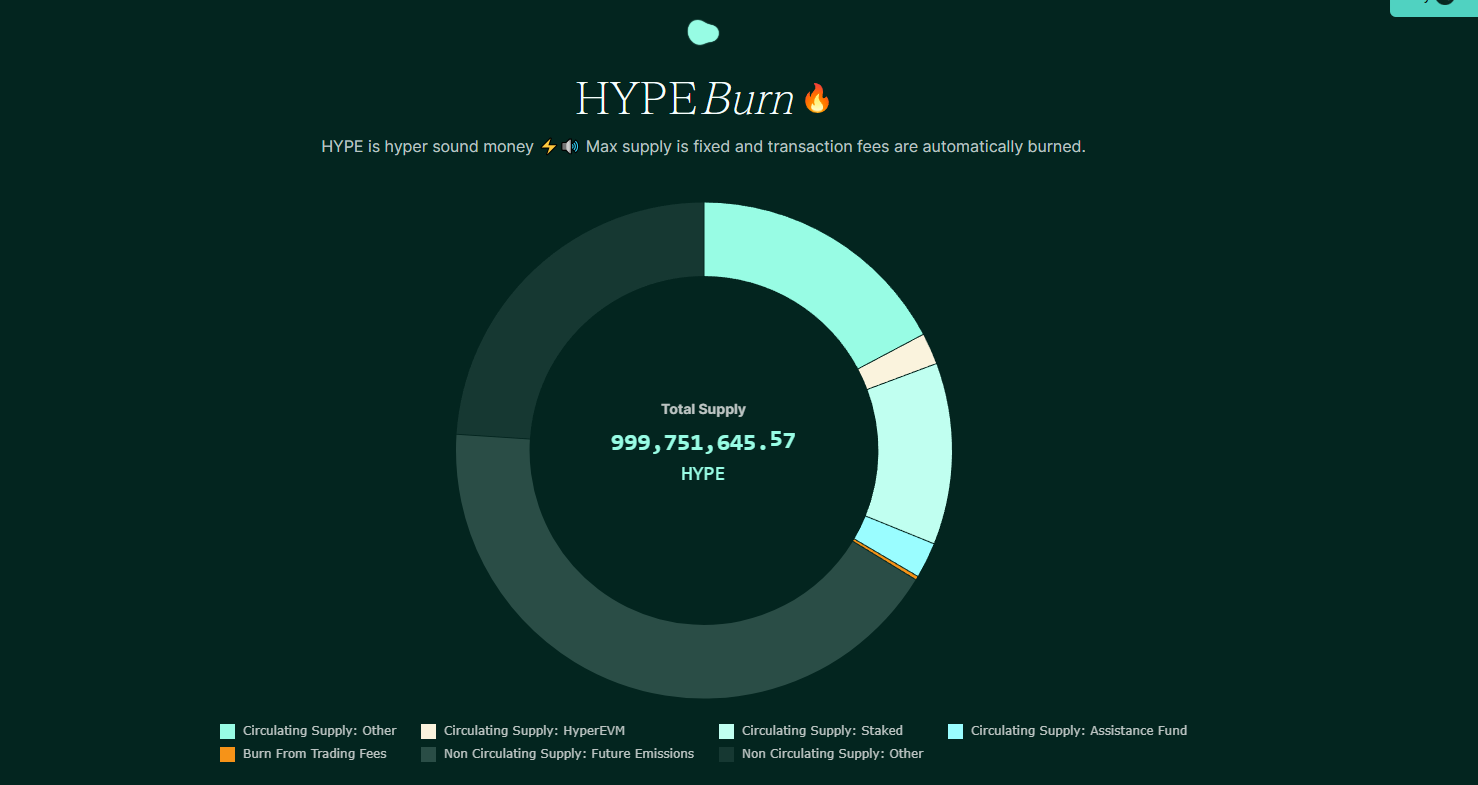1478x785 pixels.
Task: Select the cyan Assistance Fund donut segment
Action: [895, 546]
